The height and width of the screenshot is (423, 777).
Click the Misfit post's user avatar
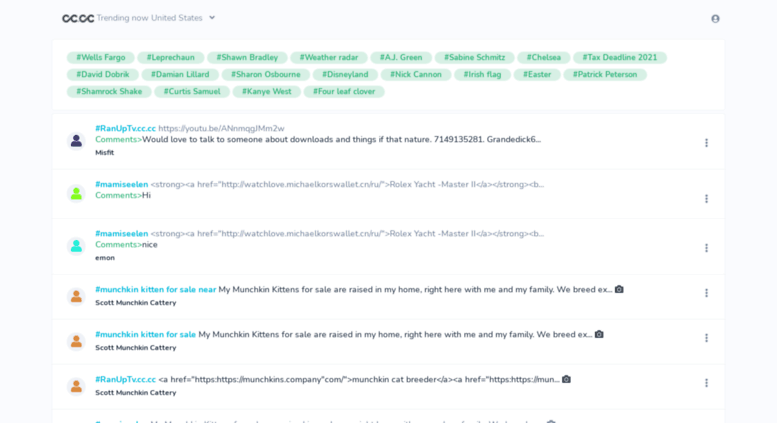pyautogui.click(x=76, y=141)
